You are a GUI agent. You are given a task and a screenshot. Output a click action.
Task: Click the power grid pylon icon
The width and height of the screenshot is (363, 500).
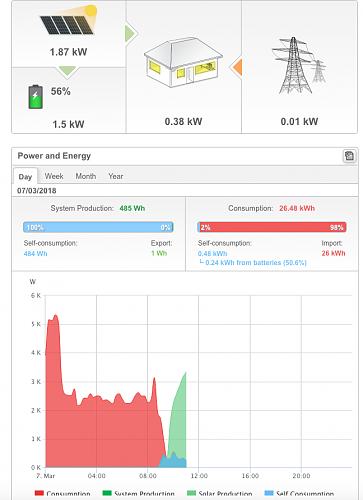(x=299, y=65)
